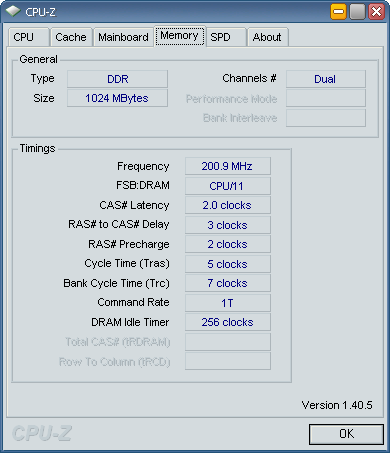The height and width of the screenshot is (453, 390).
Task: Select the FSB:DRAM value CPU/11
Action: [x=228, y=186]
